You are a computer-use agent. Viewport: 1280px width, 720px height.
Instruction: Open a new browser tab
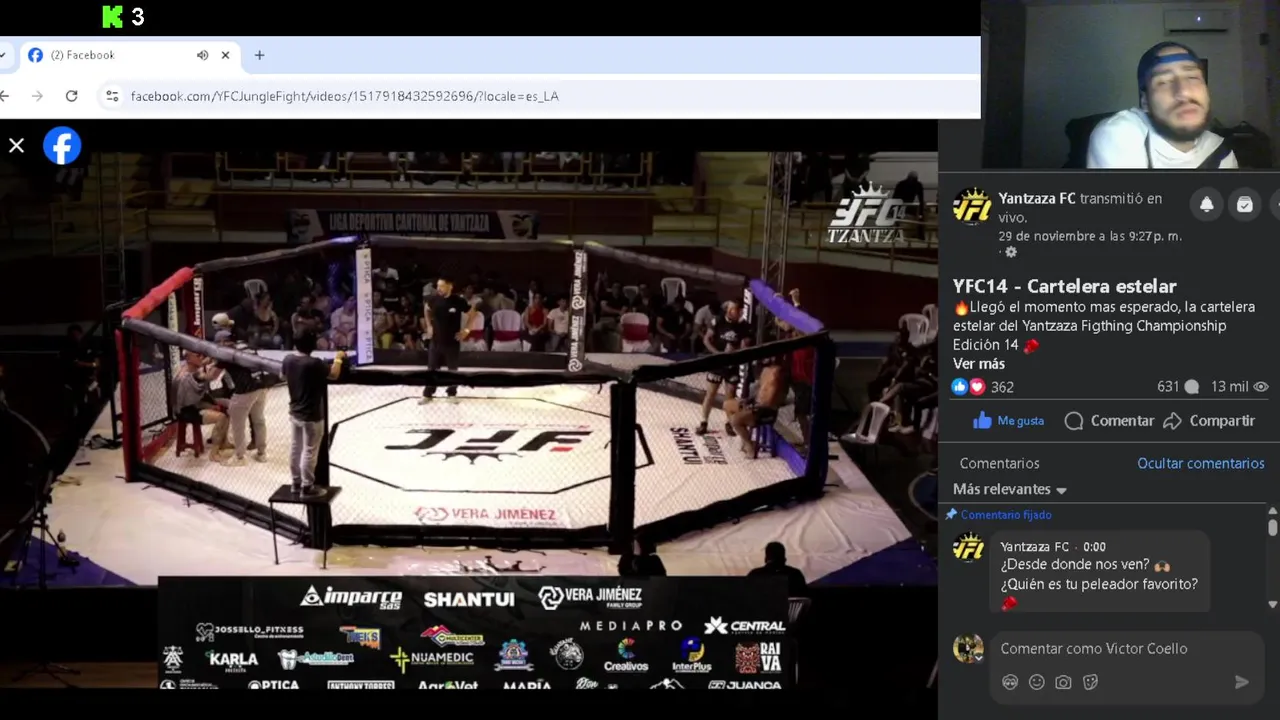point(259,55)
